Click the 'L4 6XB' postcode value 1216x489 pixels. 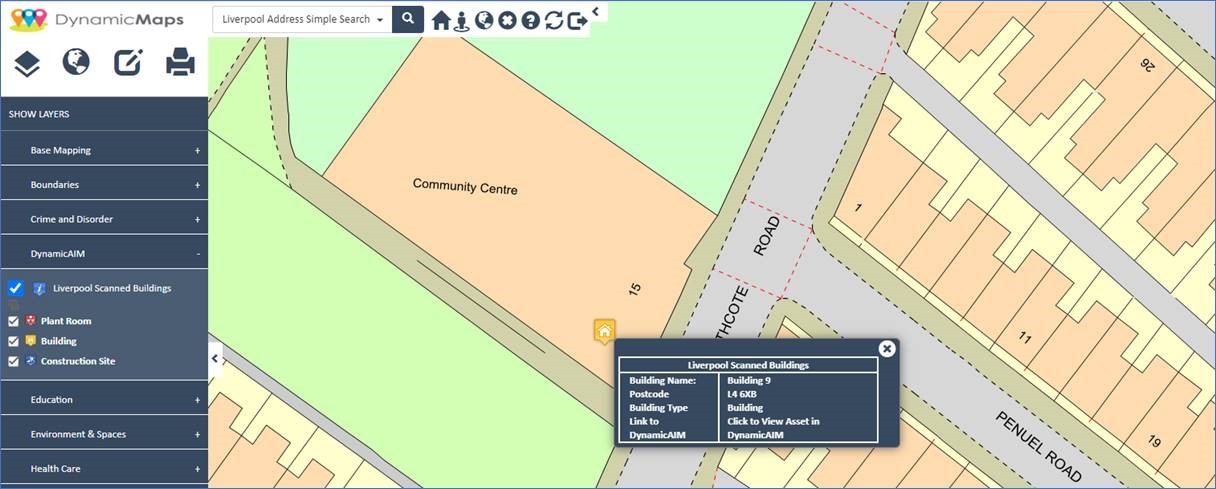coord(742,394)
